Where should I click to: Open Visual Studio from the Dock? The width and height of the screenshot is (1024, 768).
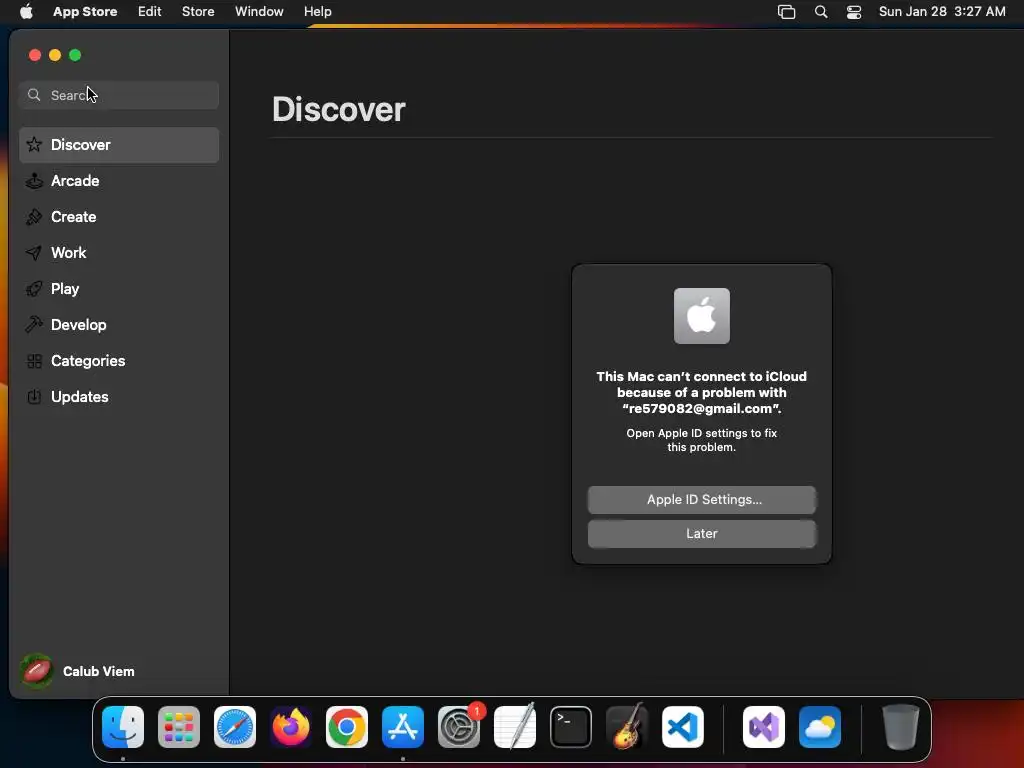point(763,727)
